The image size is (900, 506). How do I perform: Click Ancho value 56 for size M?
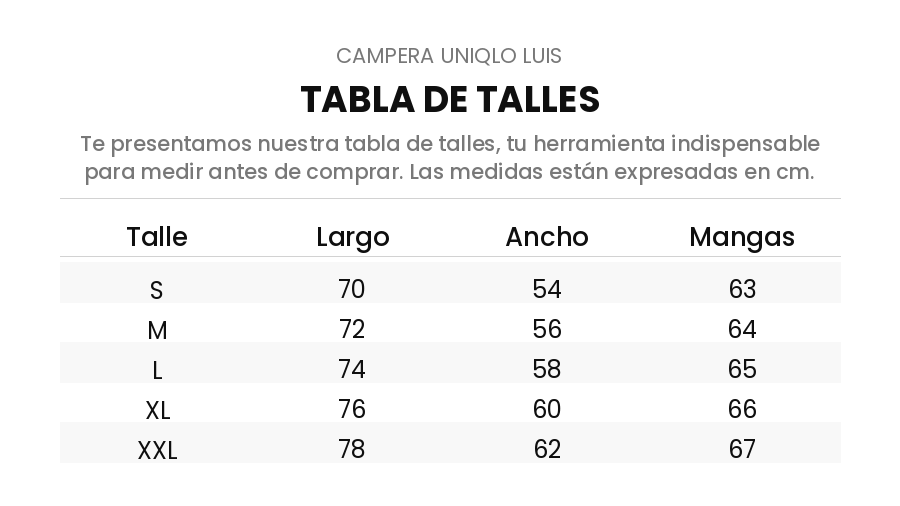pyautogui.click(x=546, y=329)
